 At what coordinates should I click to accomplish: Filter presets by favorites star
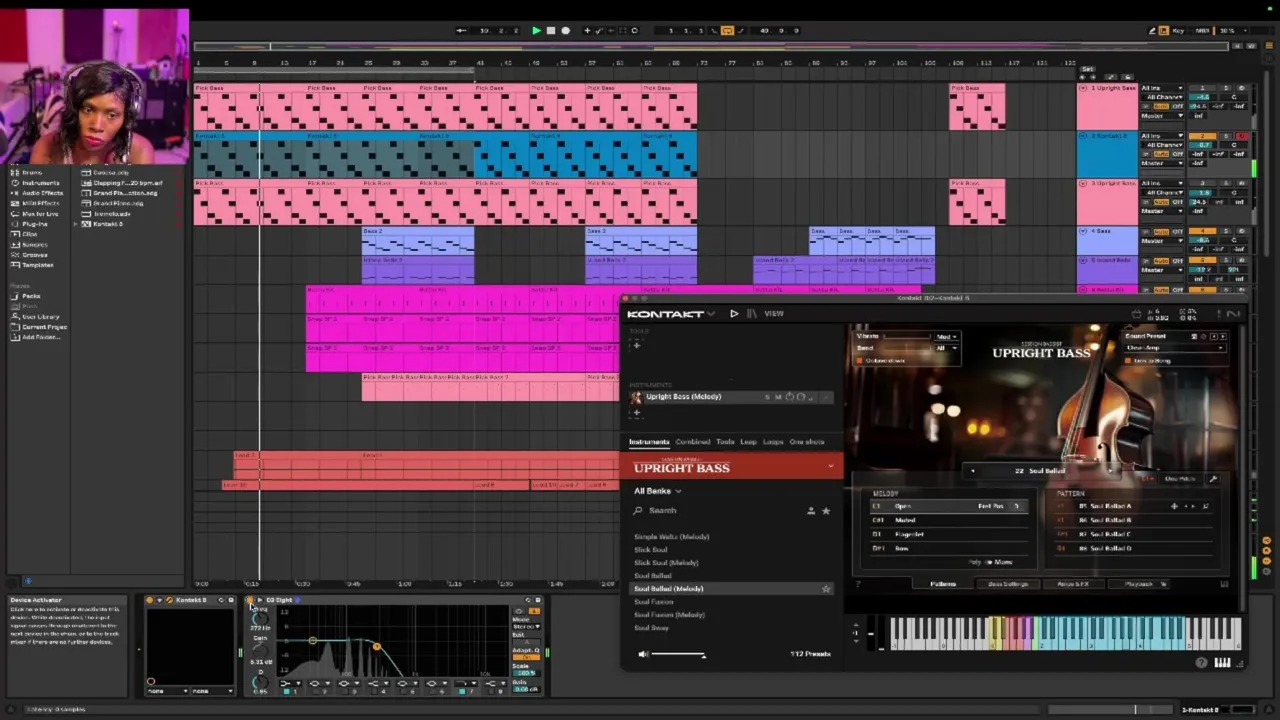(826, 511)
